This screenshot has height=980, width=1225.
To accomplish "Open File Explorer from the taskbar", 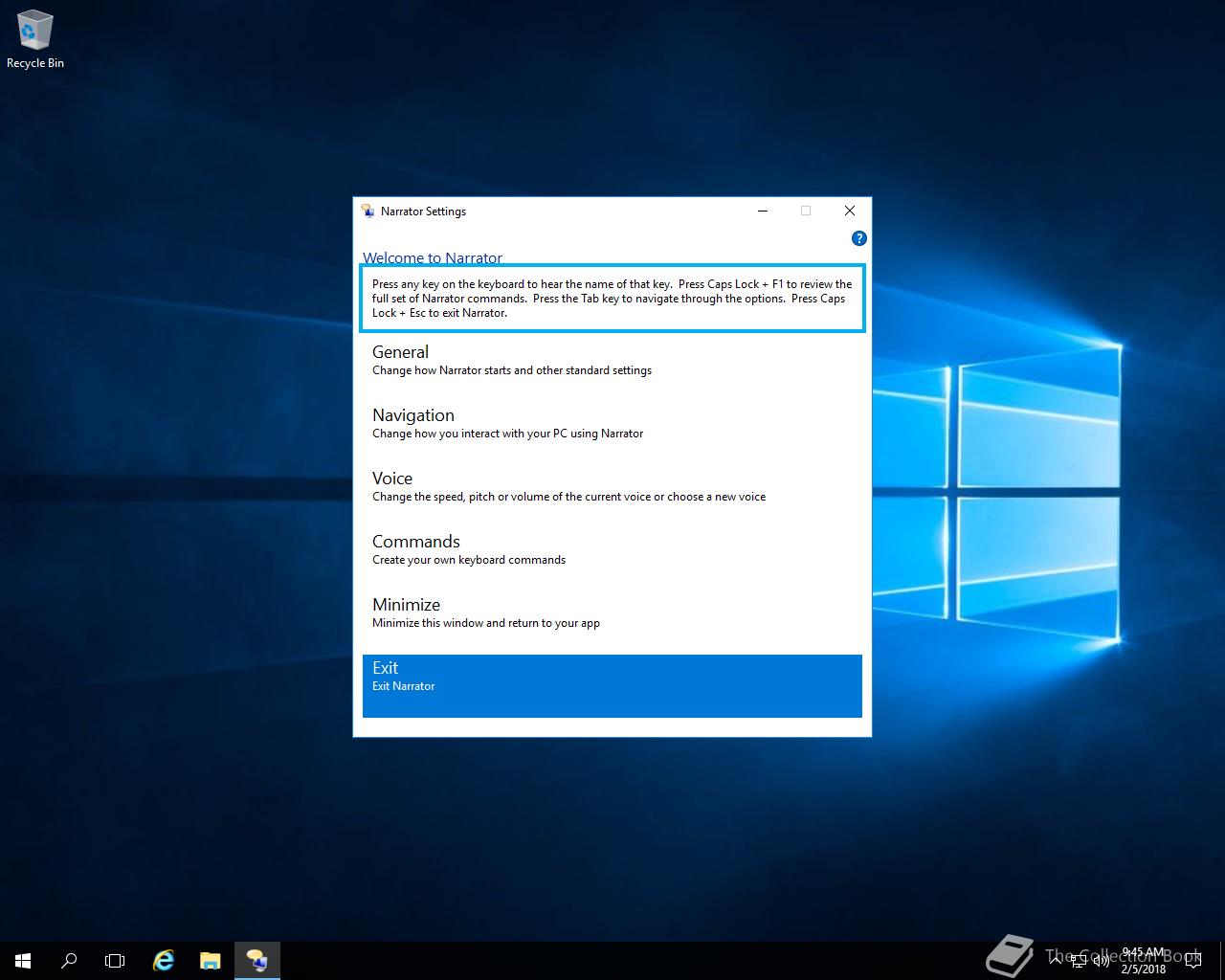I will 211,961.
